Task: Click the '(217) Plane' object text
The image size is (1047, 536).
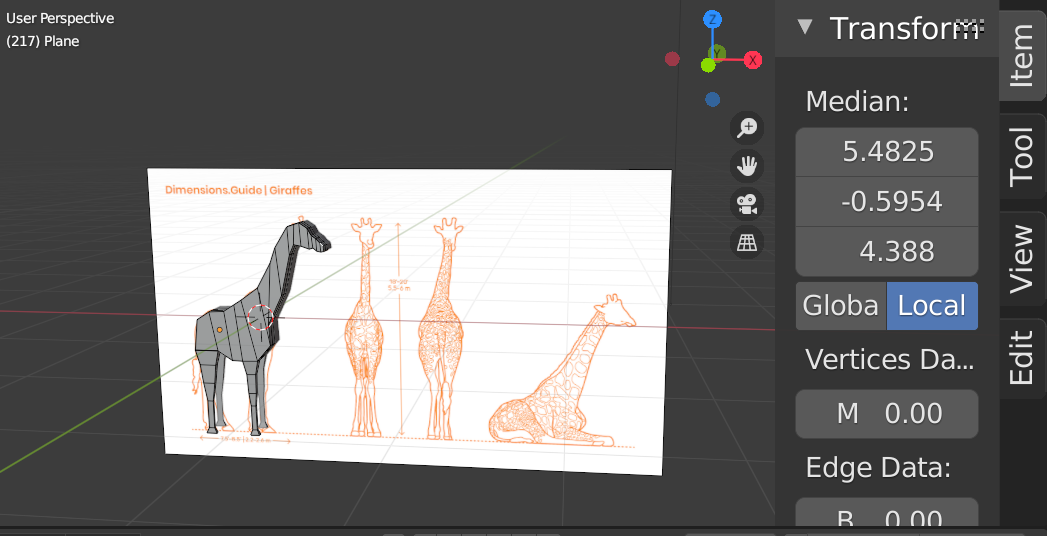Action: (x=43, y=41)
